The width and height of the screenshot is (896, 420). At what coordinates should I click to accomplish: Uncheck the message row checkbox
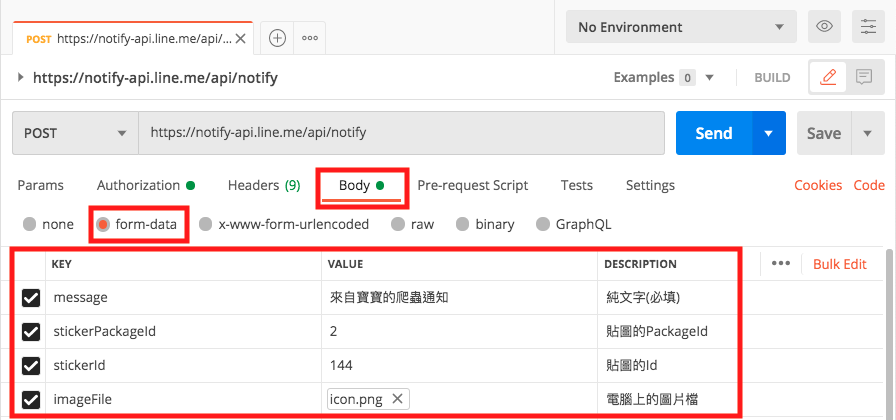(x=30, y=298)
